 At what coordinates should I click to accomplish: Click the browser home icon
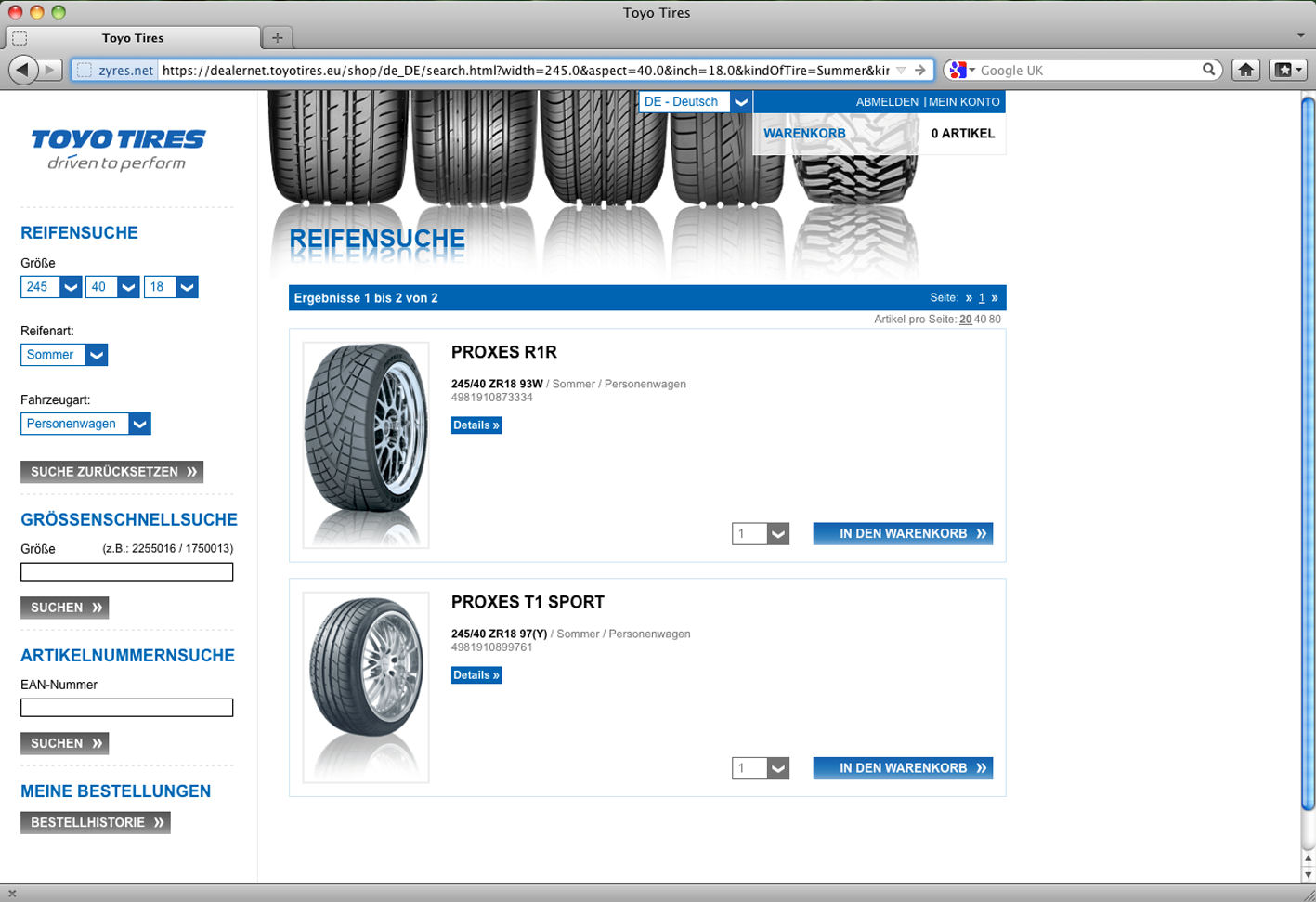pyautogui.click(x=1245, y=70)
